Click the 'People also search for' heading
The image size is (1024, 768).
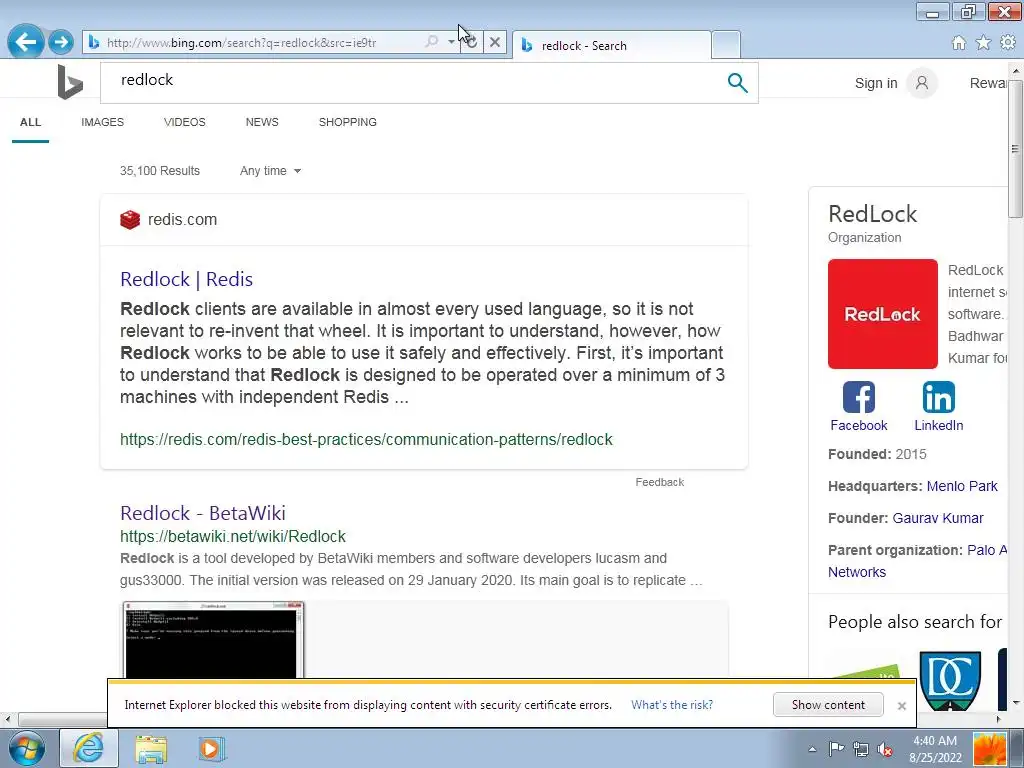[x=914, y=622]
